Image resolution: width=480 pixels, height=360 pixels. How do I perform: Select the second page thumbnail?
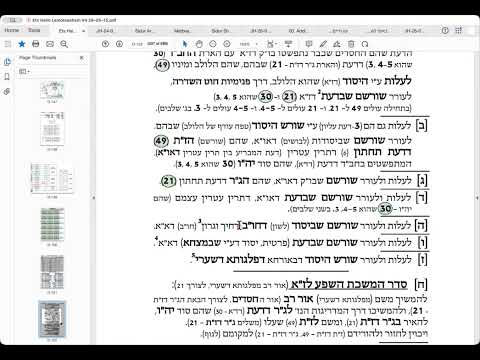52,129
